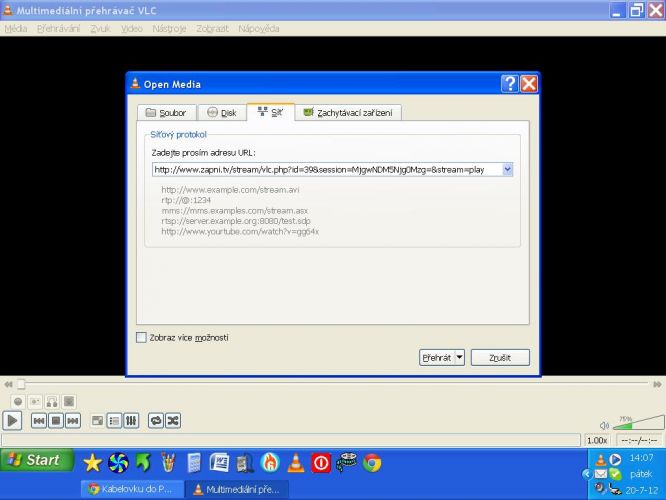Viewport: 666px width, 500px height.
Task: Launch the film reel quick launch icon
Action: pos(347,463)
